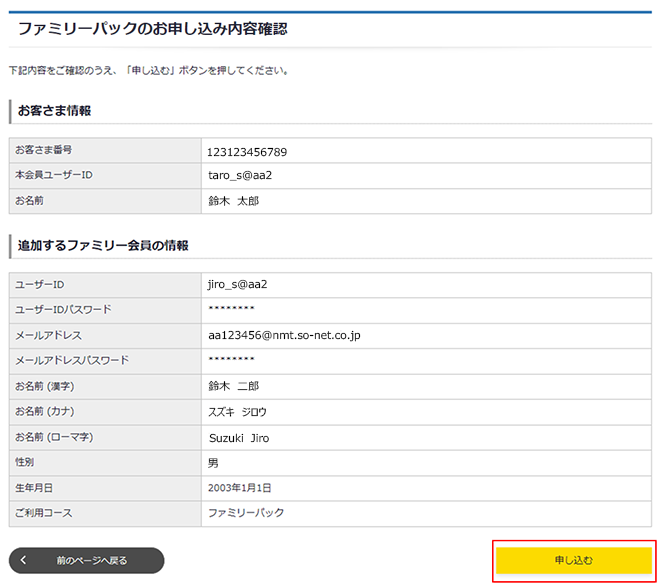Click the お客さま情報 section heading
This screenshot has height=588, width=660.
click(x=55, y=110)
